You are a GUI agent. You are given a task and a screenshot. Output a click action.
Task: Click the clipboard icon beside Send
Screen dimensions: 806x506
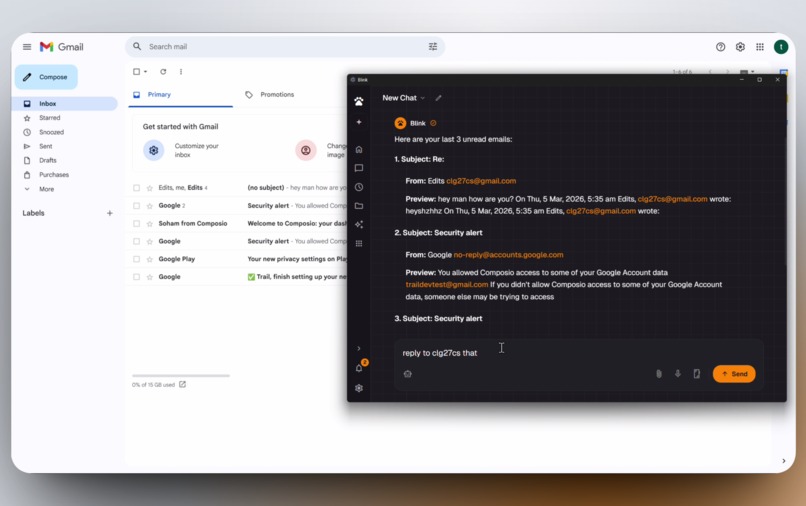point(697,374)
